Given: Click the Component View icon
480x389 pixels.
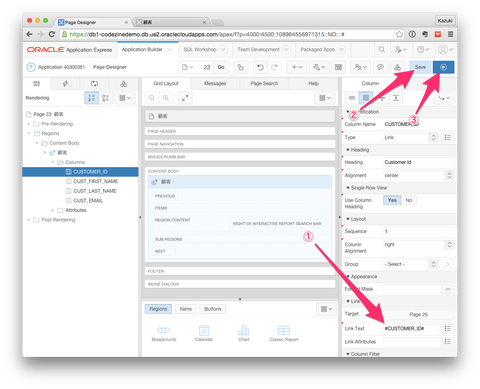Looking at the screenshot, I should [338, 67].
